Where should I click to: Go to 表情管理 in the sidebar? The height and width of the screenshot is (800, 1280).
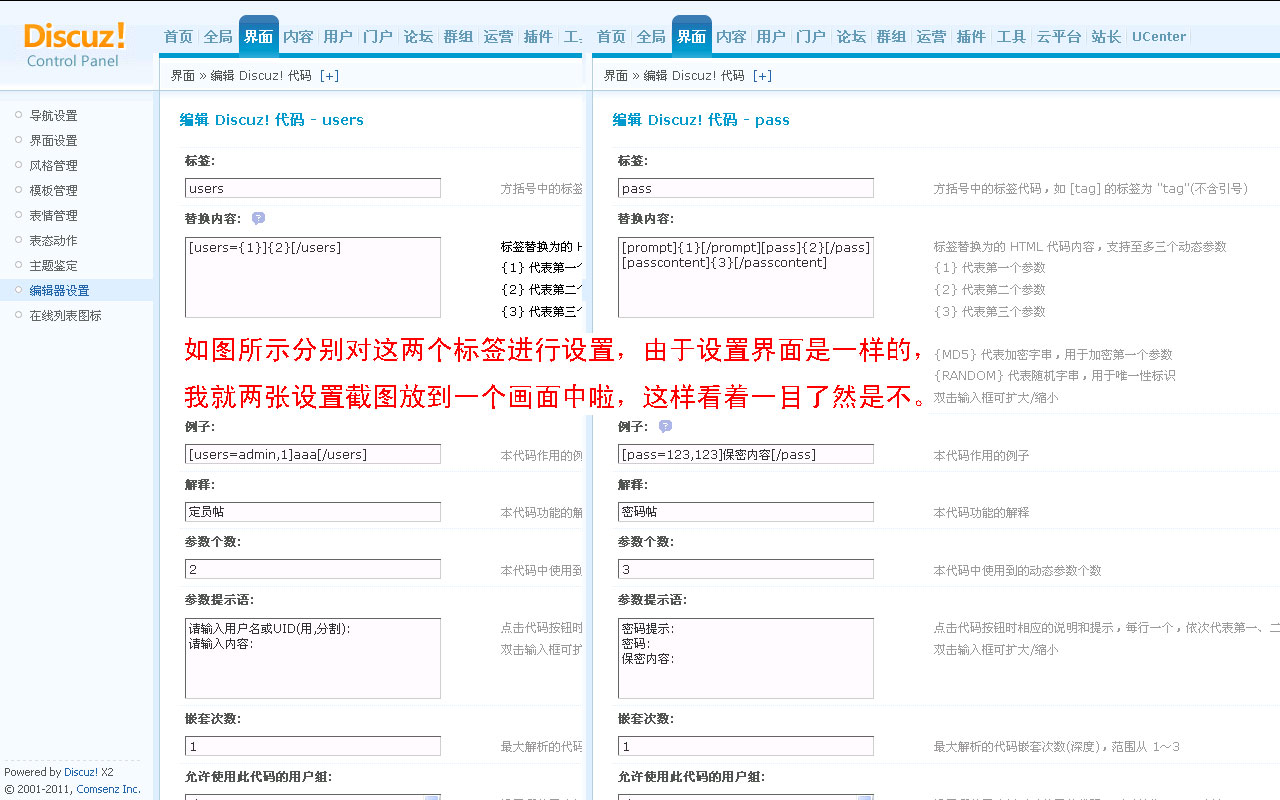(x=53, y=216)
